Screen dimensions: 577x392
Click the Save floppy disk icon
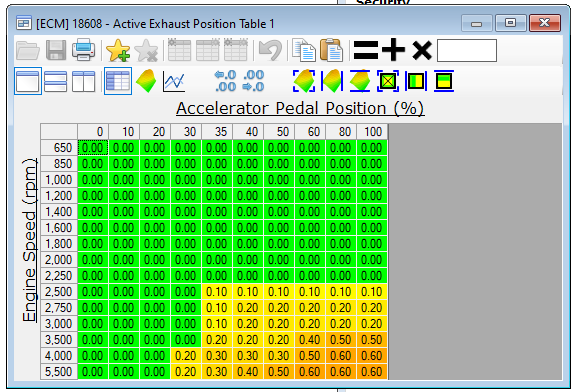[56, 50]
